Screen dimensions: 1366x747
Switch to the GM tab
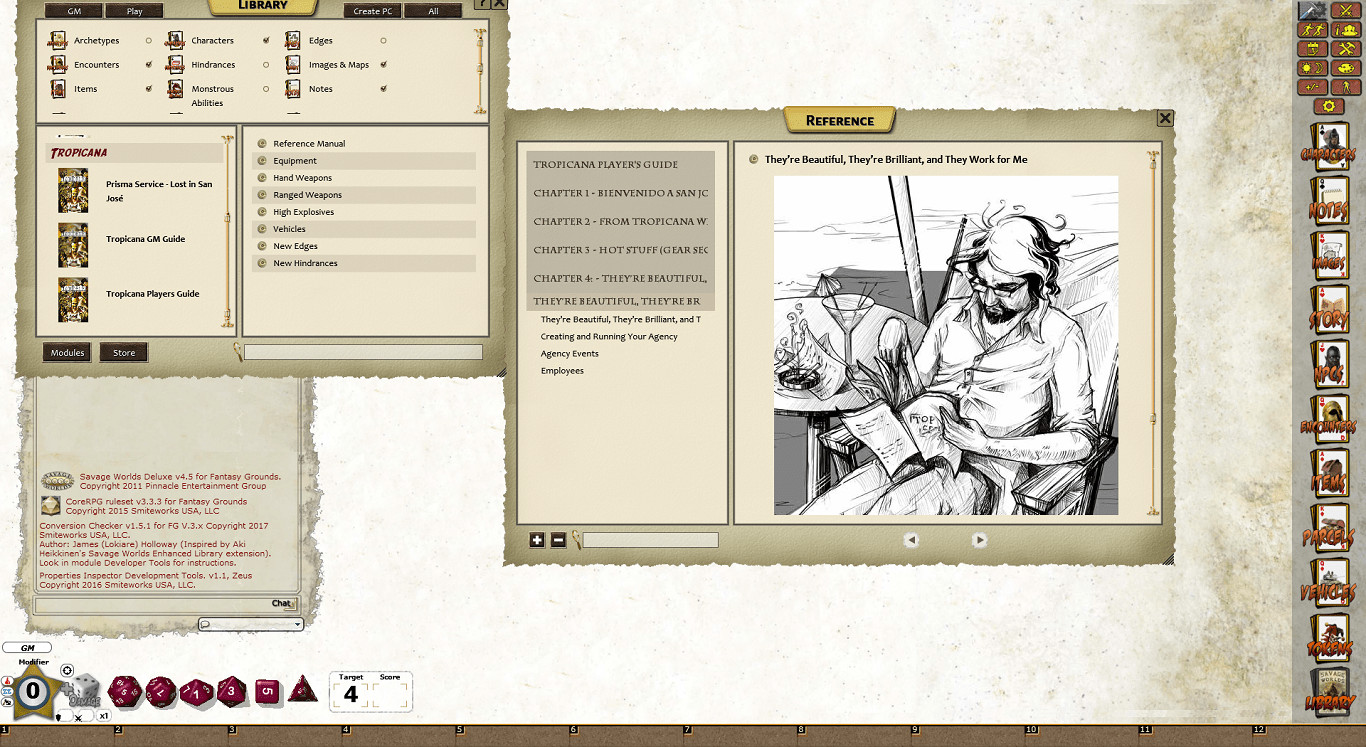pyautogui.click(x=72, y=11)
